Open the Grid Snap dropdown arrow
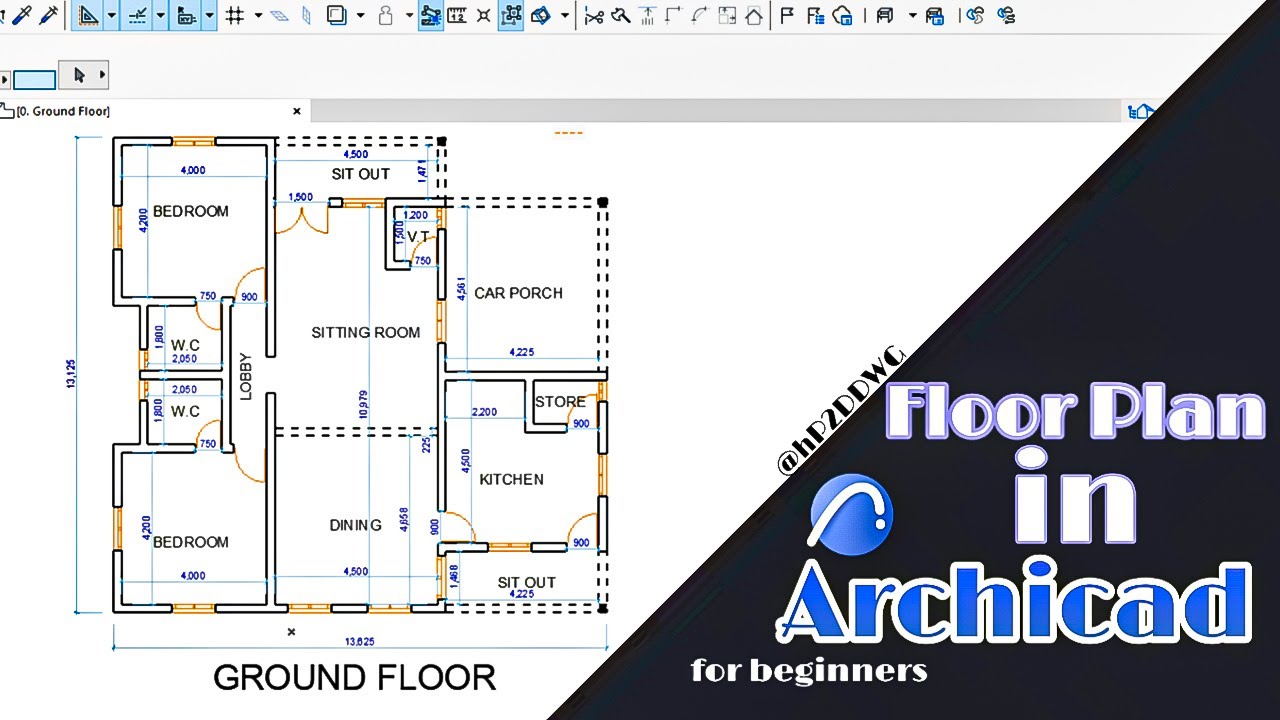The width and height of the screenshot is (1280, 720). point(258,15)
